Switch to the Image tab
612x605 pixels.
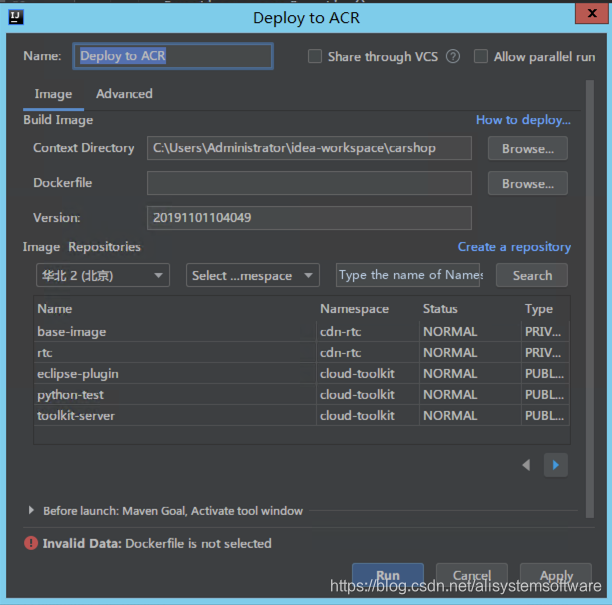pos(53,94)
